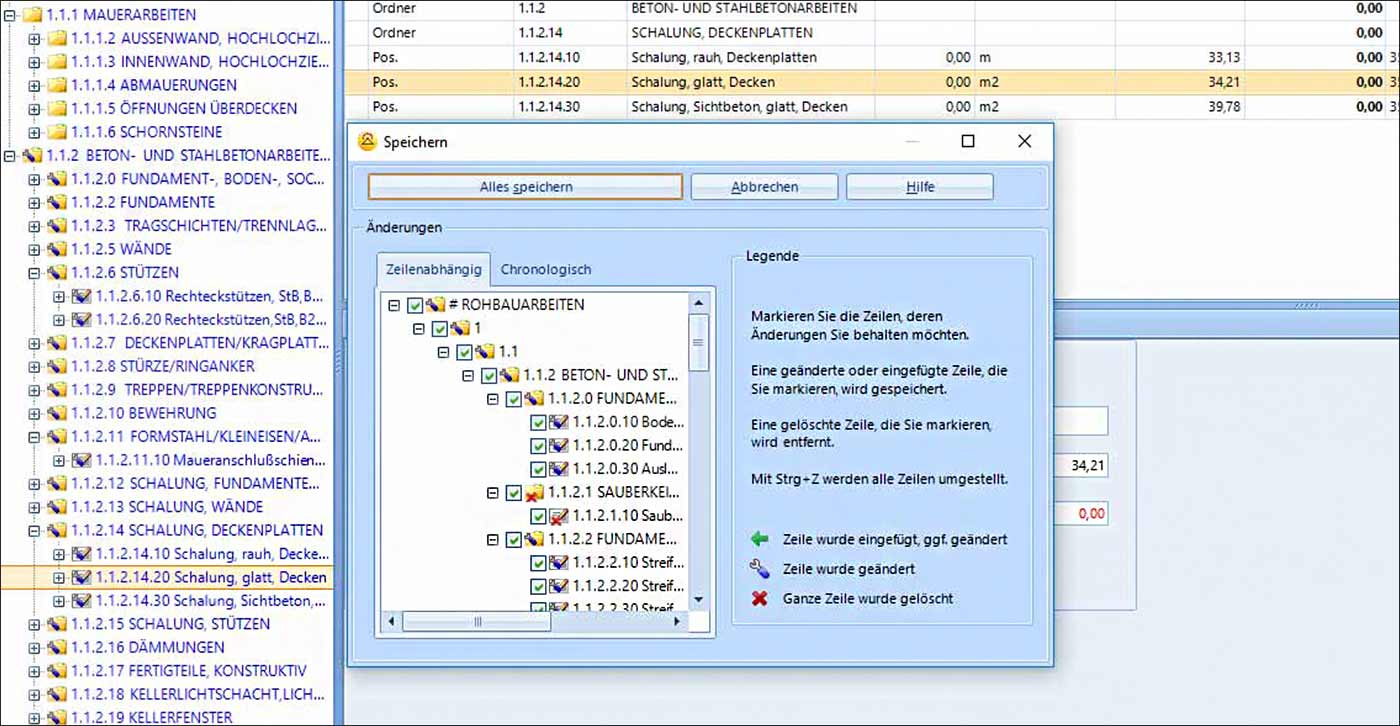
Task: Click the Speichern dialog title icon
Action: [367, 142]
